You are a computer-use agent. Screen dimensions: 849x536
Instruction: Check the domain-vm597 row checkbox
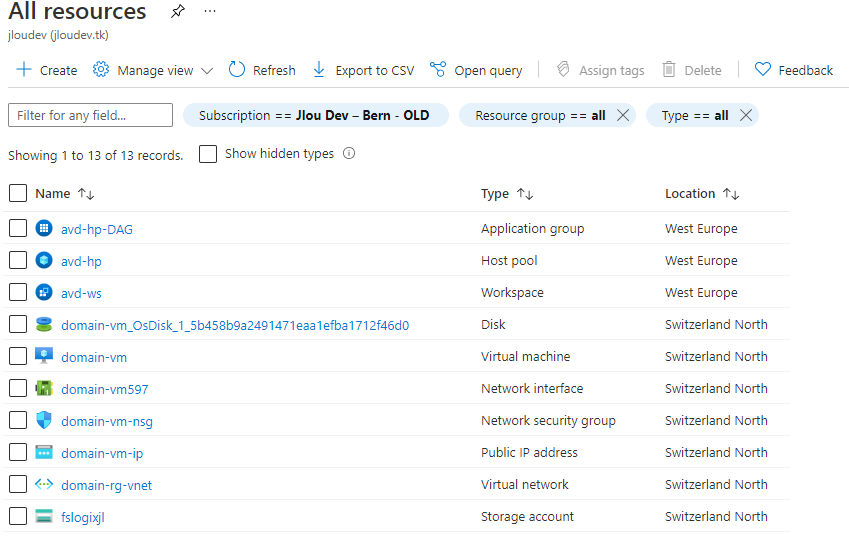tap(18, 388)
